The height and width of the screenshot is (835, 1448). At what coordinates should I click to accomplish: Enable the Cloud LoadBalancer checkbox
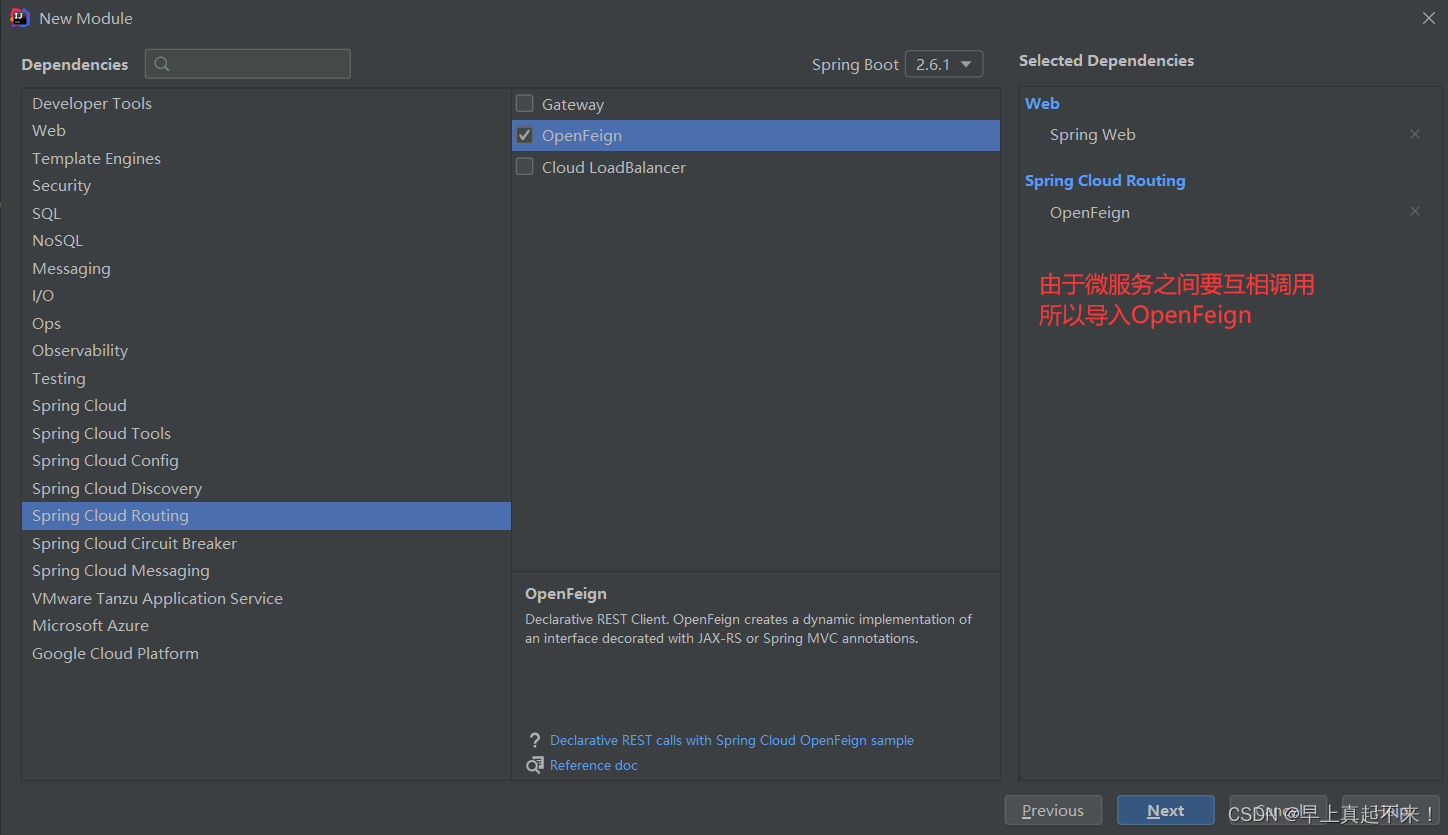524,167
